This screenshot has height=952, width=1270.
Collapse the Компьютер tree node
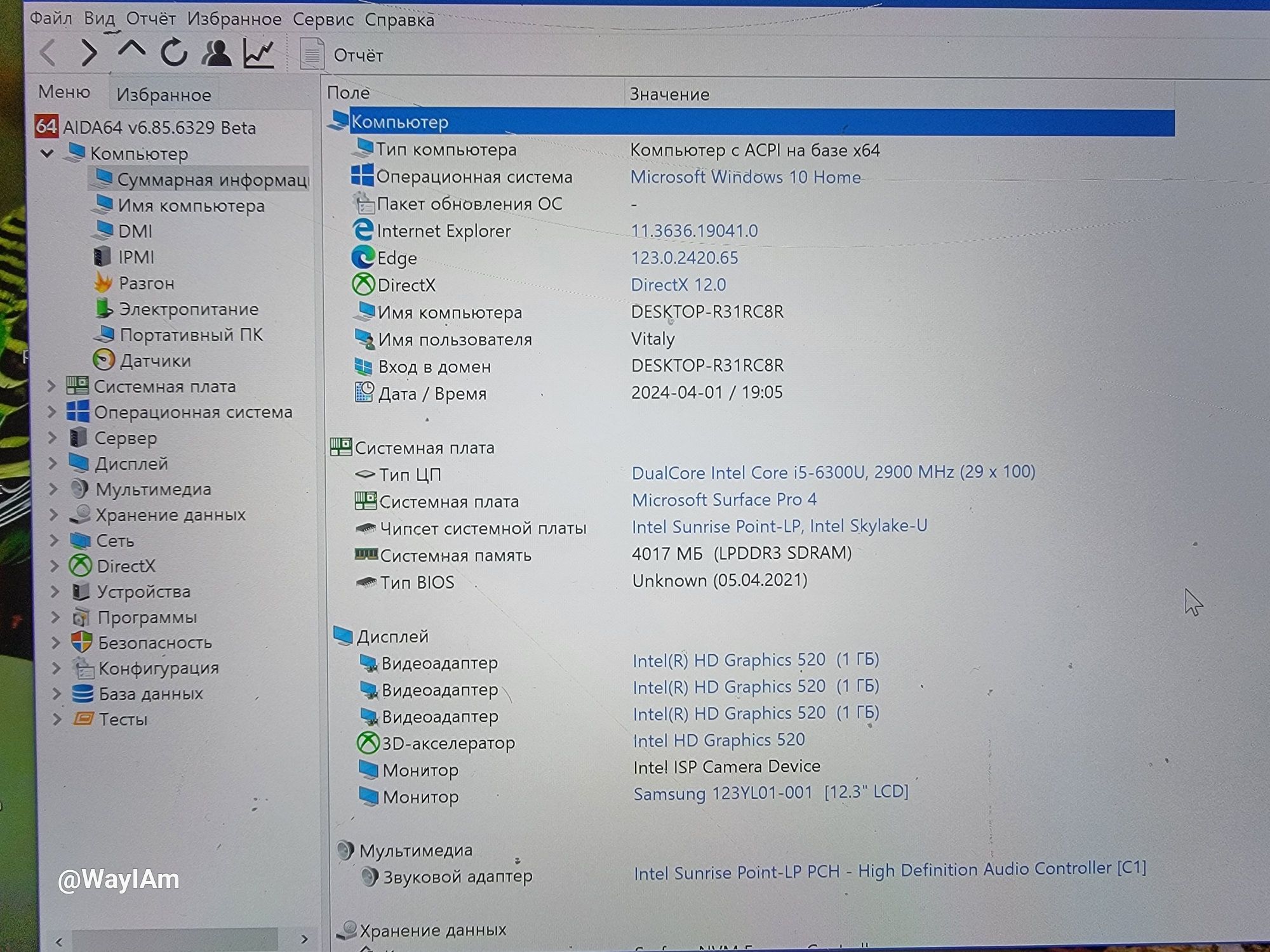click(47, 153)
